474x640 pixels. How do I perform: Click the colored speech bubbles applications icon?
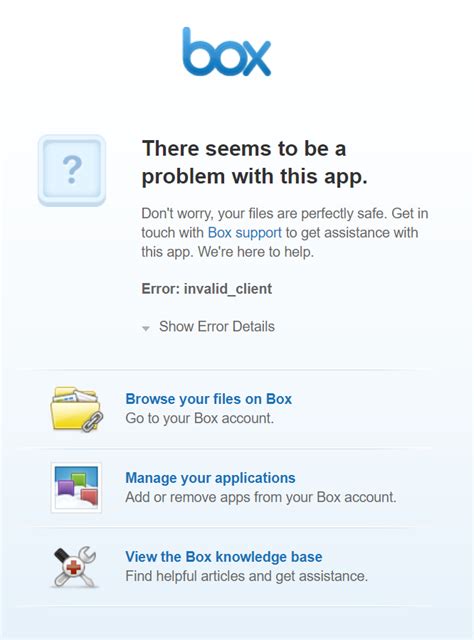coord(76,487)
